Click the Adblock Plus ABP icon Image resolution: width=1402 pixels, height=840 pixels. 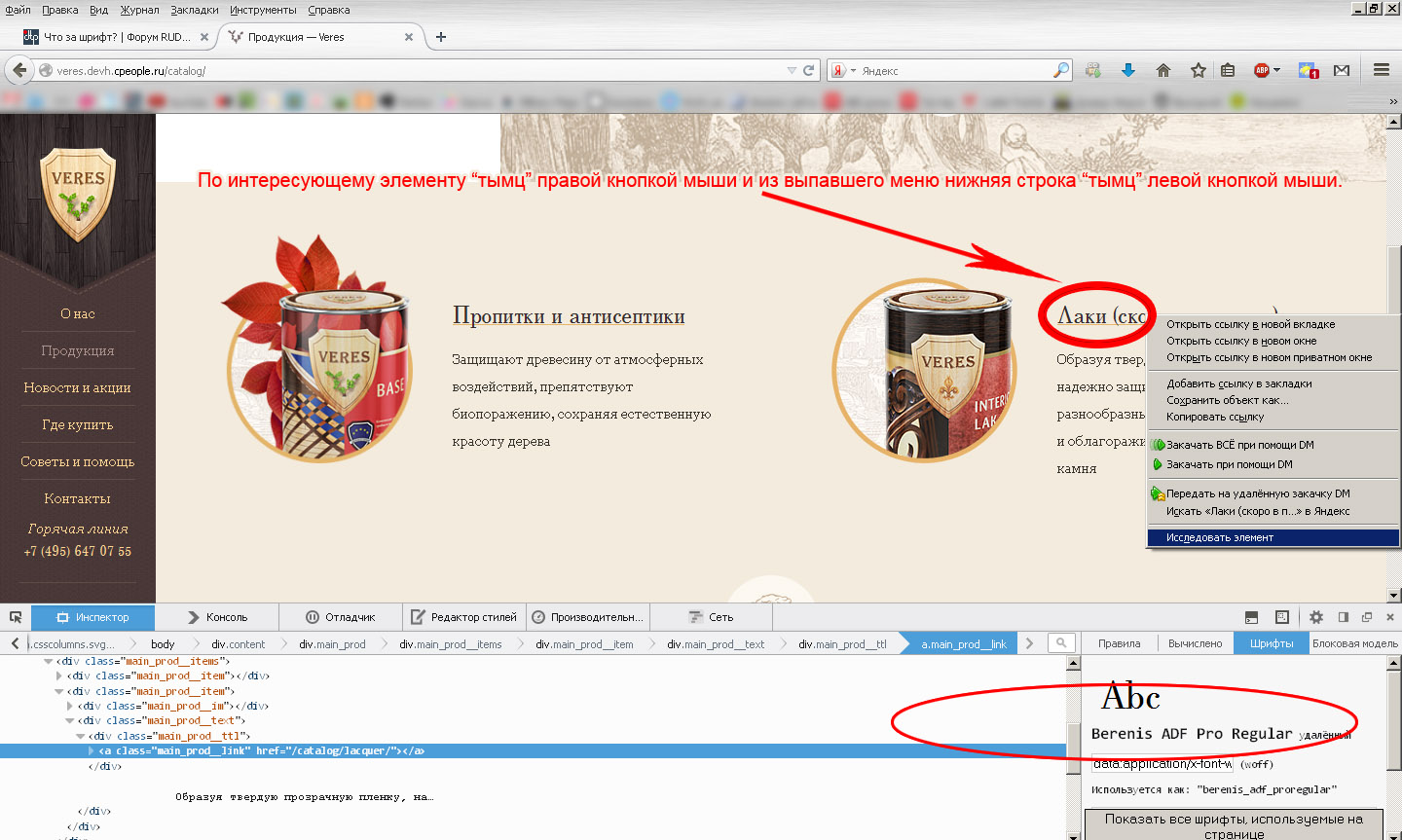(x=1262, y=70)
